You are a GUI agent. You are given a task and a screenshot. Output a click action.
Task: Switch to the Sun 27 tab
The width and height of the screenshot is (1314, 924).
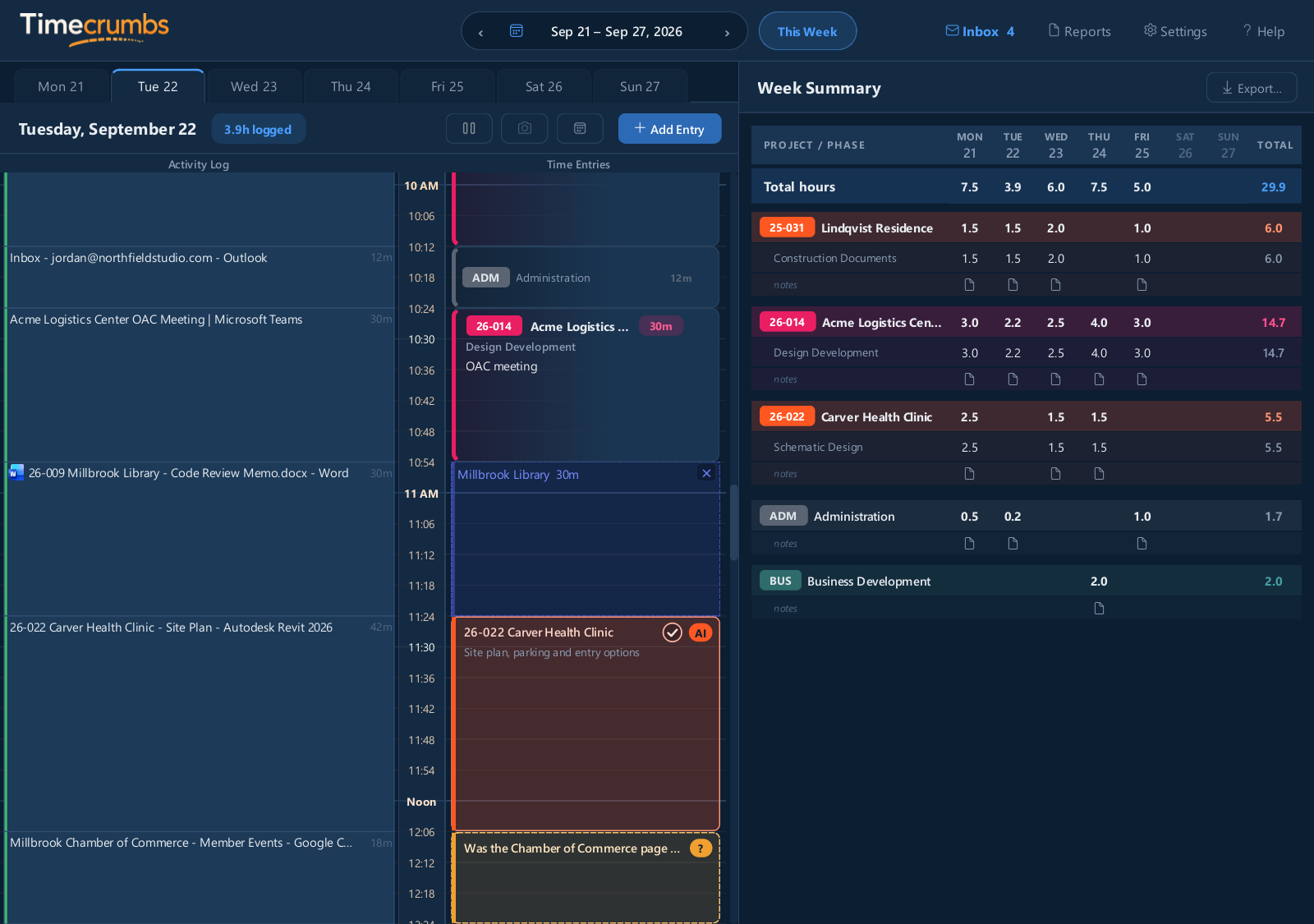pyautogui.click(x=640, y=86)
